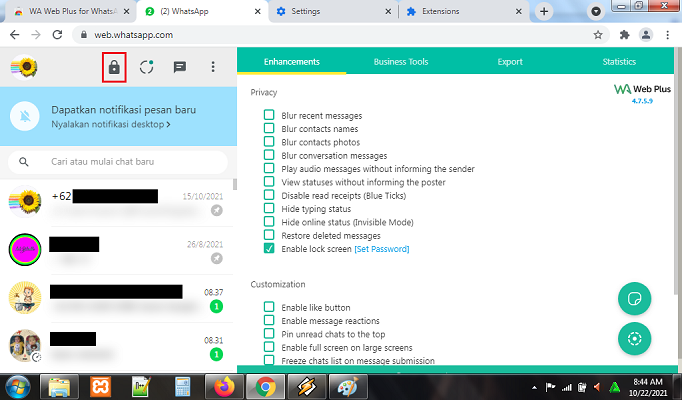Image resolution: width=682 pixels, height=400 pixels.
Task: Switch to Export tab
Action: coord(510,62)
